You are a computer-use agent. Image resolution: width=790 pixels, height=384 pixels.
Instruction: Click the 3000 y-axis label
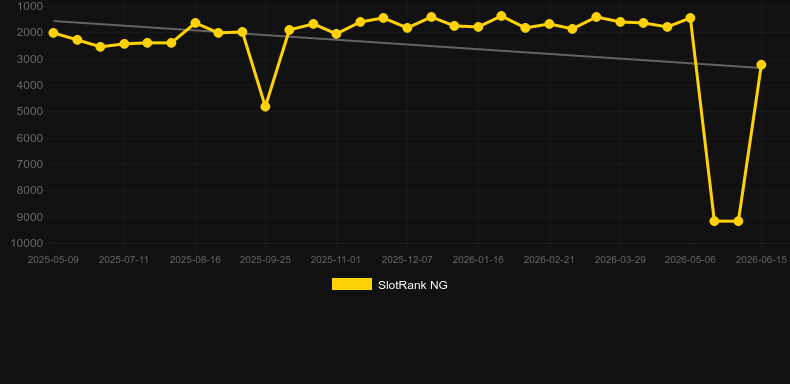[x=30, y=59]
